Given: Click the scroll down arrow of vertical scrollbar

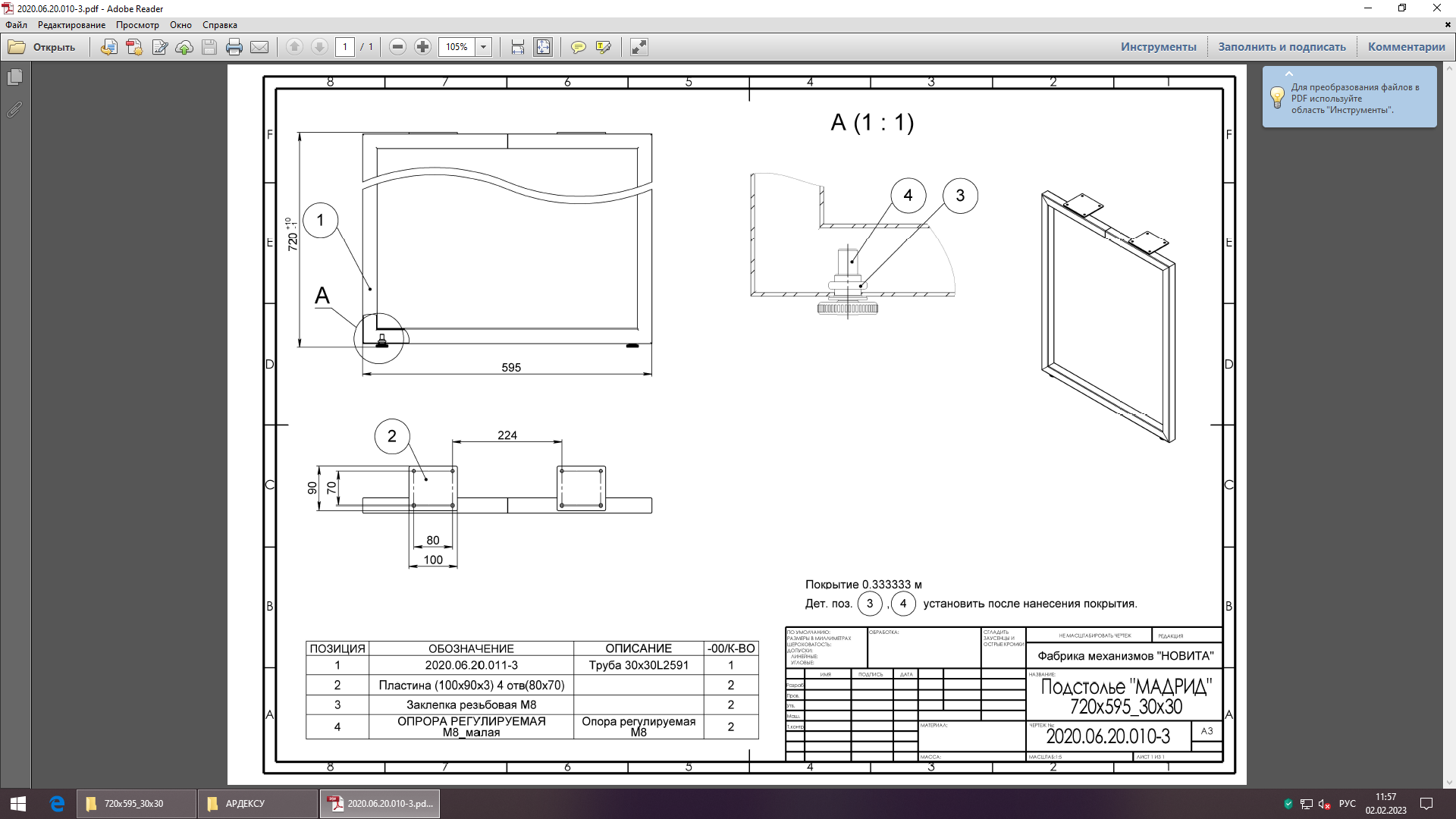Looking at the screenshot, I should 1449,783.
